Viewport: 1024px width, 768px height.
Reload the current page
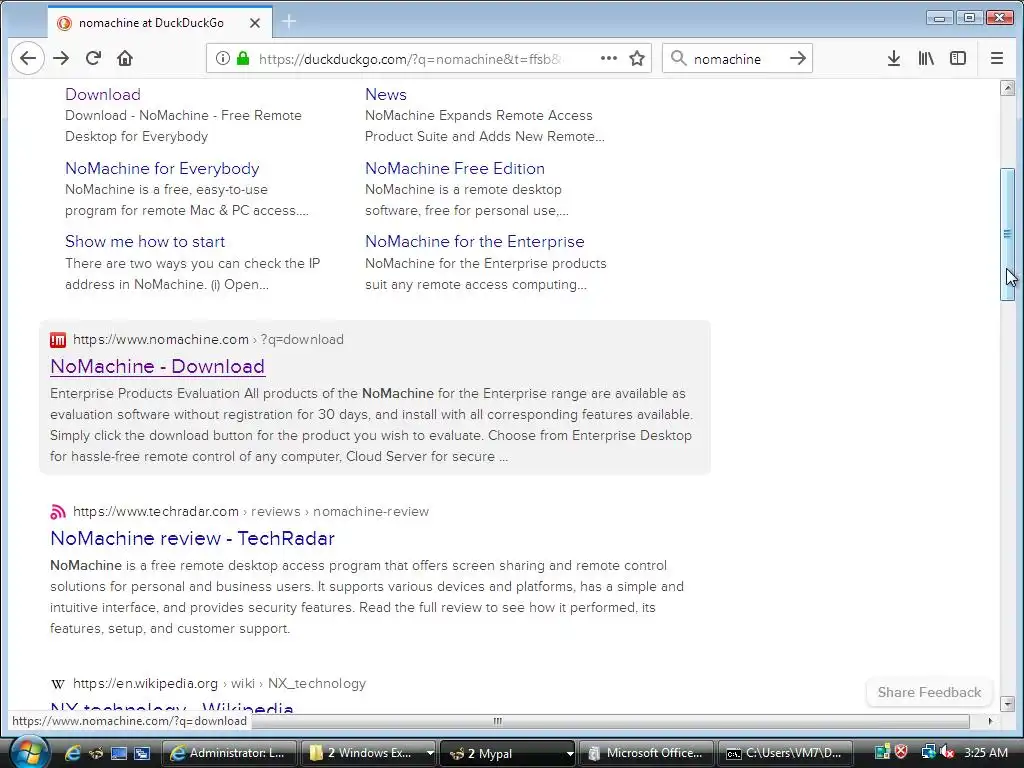(93, 58)
